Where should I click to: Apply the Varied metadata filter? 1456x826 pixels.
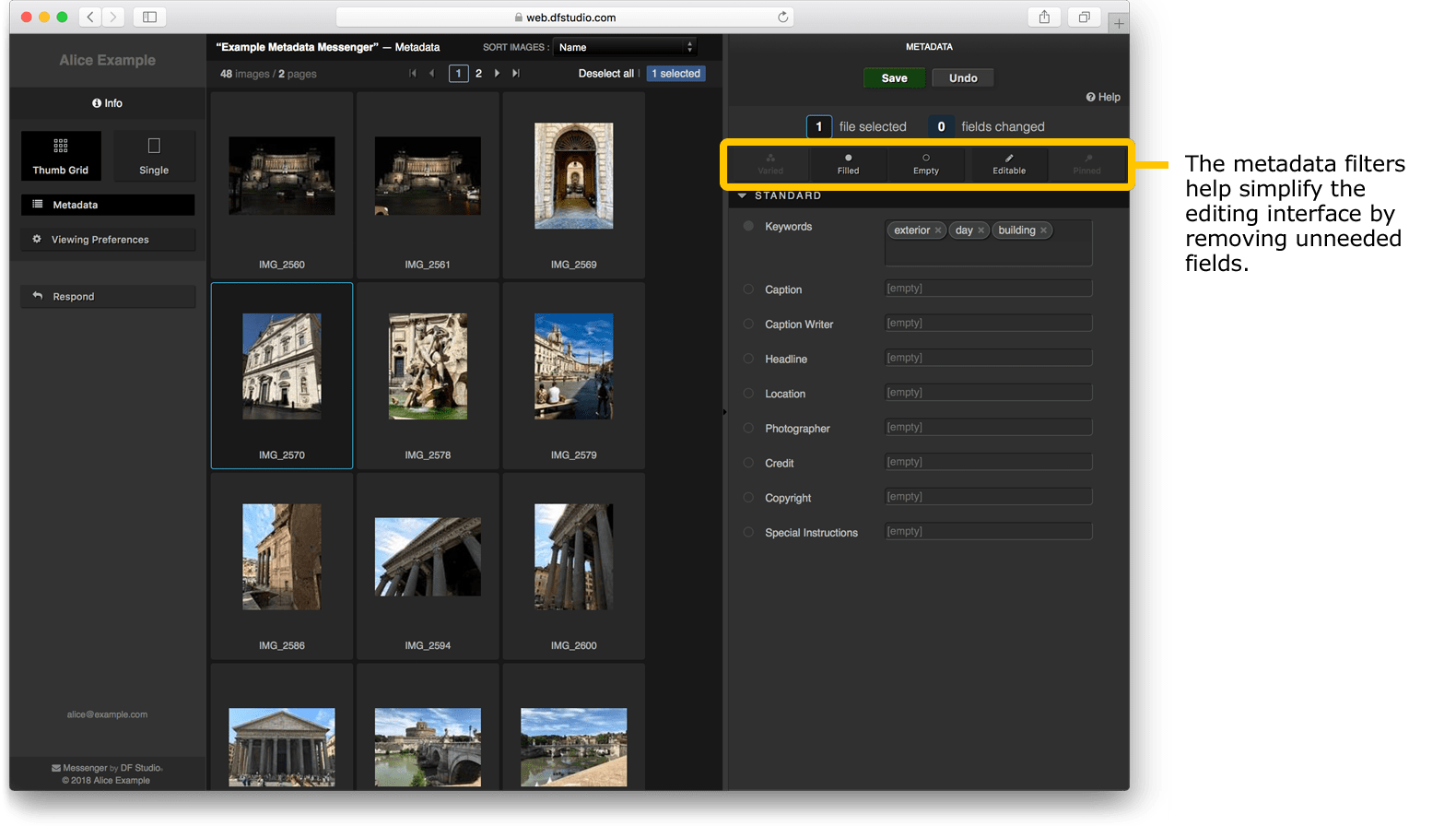tap(770, 164)
